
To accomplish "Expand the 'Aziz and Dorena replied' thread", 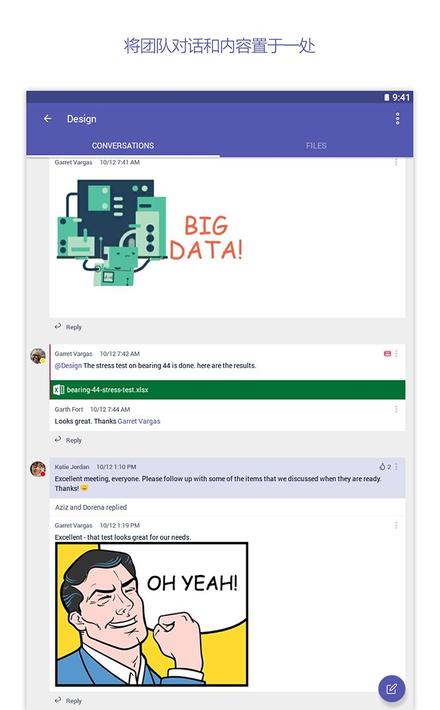I will point(91,507).
